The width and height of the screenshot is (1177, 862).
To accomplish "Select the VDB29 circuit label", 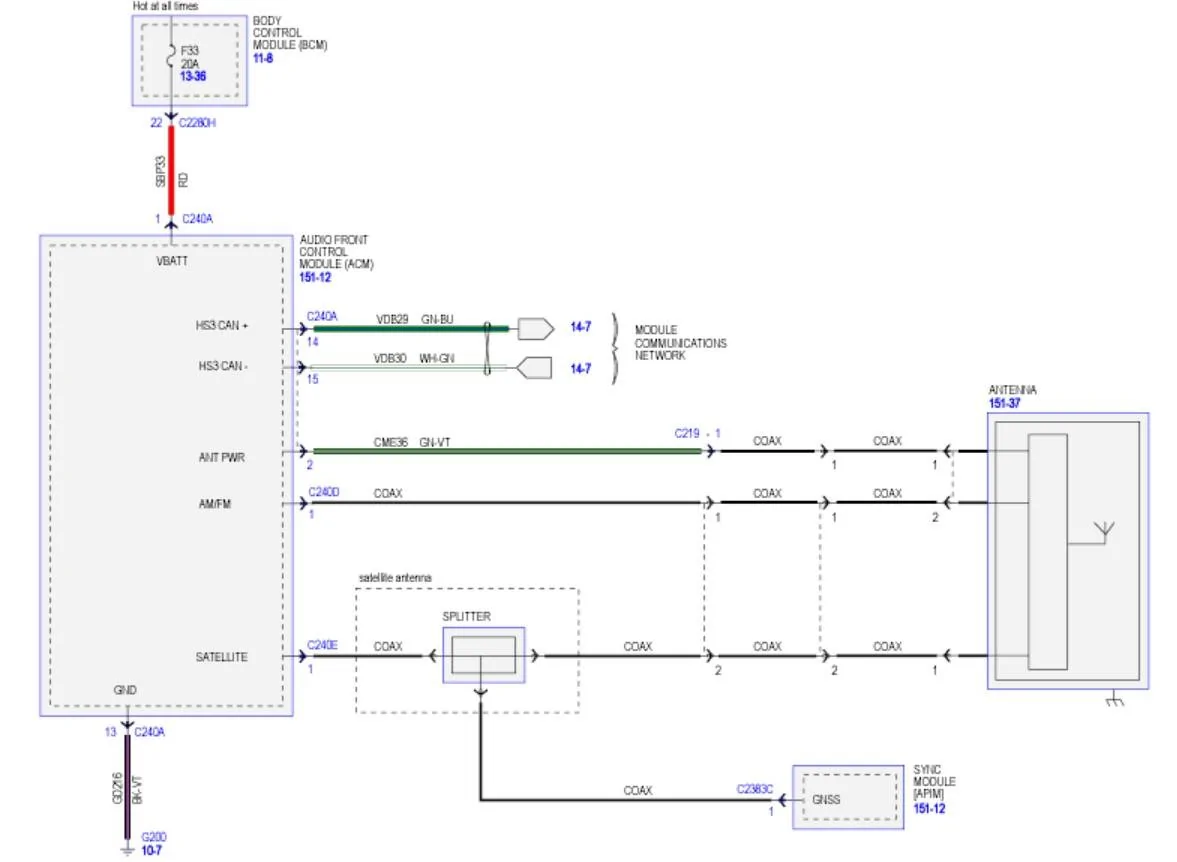I will (392, 319).
